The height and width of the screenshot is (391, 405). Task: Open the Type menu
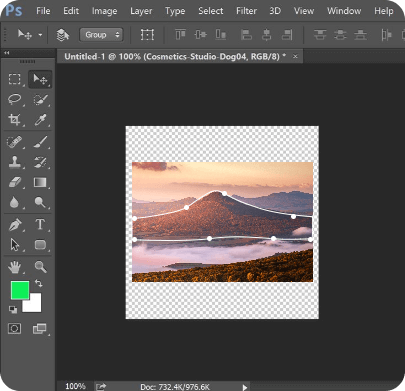[x=175, y=11]
